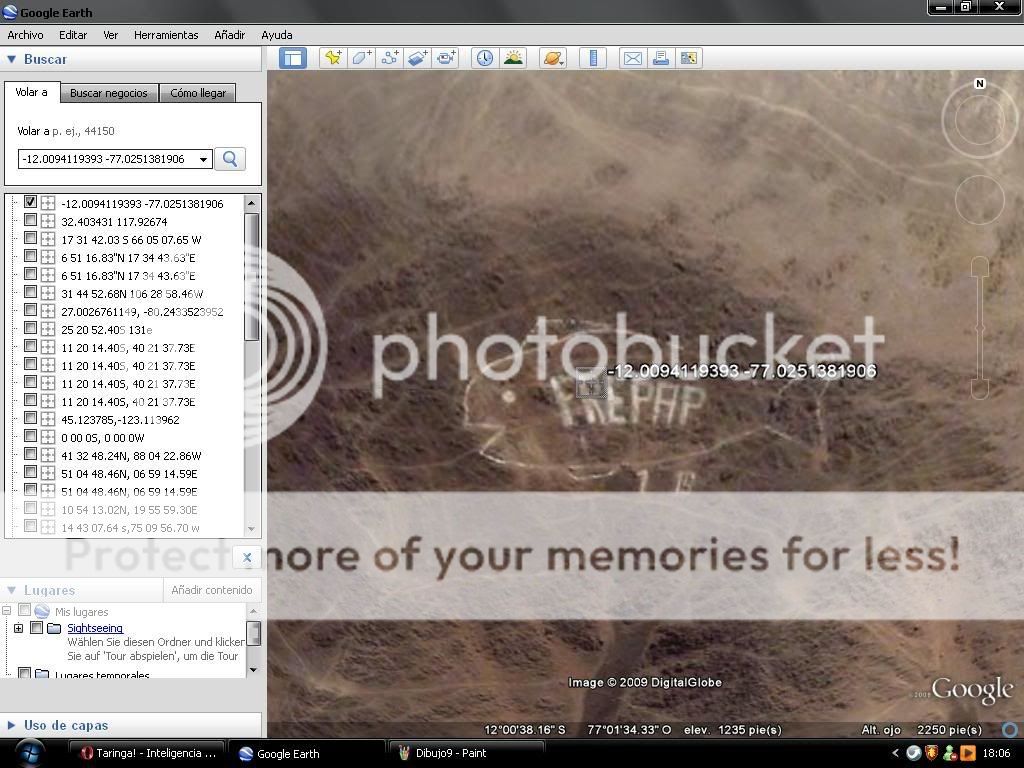The image size is (1024, 768).
Task: Email the current view
Action: click(632, 58)
